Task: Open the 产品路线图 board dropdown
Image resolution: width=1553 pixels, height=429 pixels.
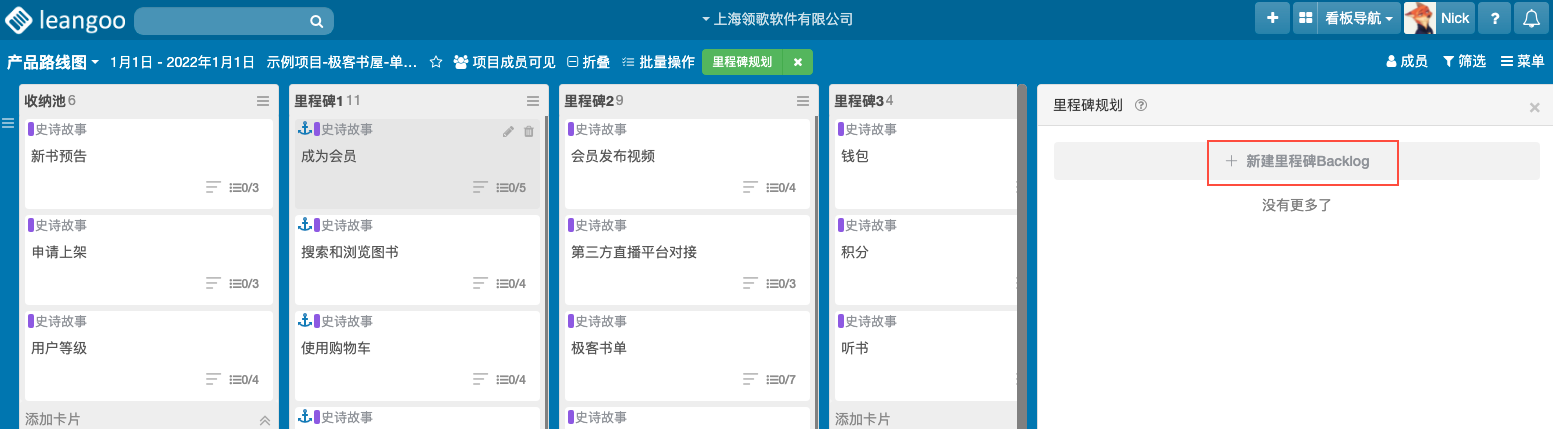Action: [x=53, y=62]
